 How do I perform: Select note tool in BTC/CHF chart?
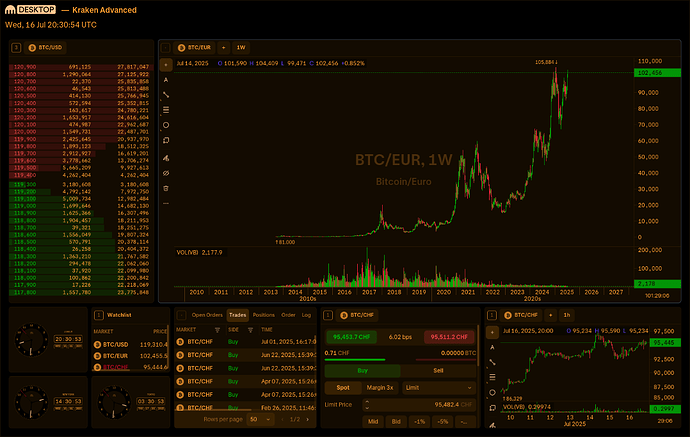click(492, 408)
